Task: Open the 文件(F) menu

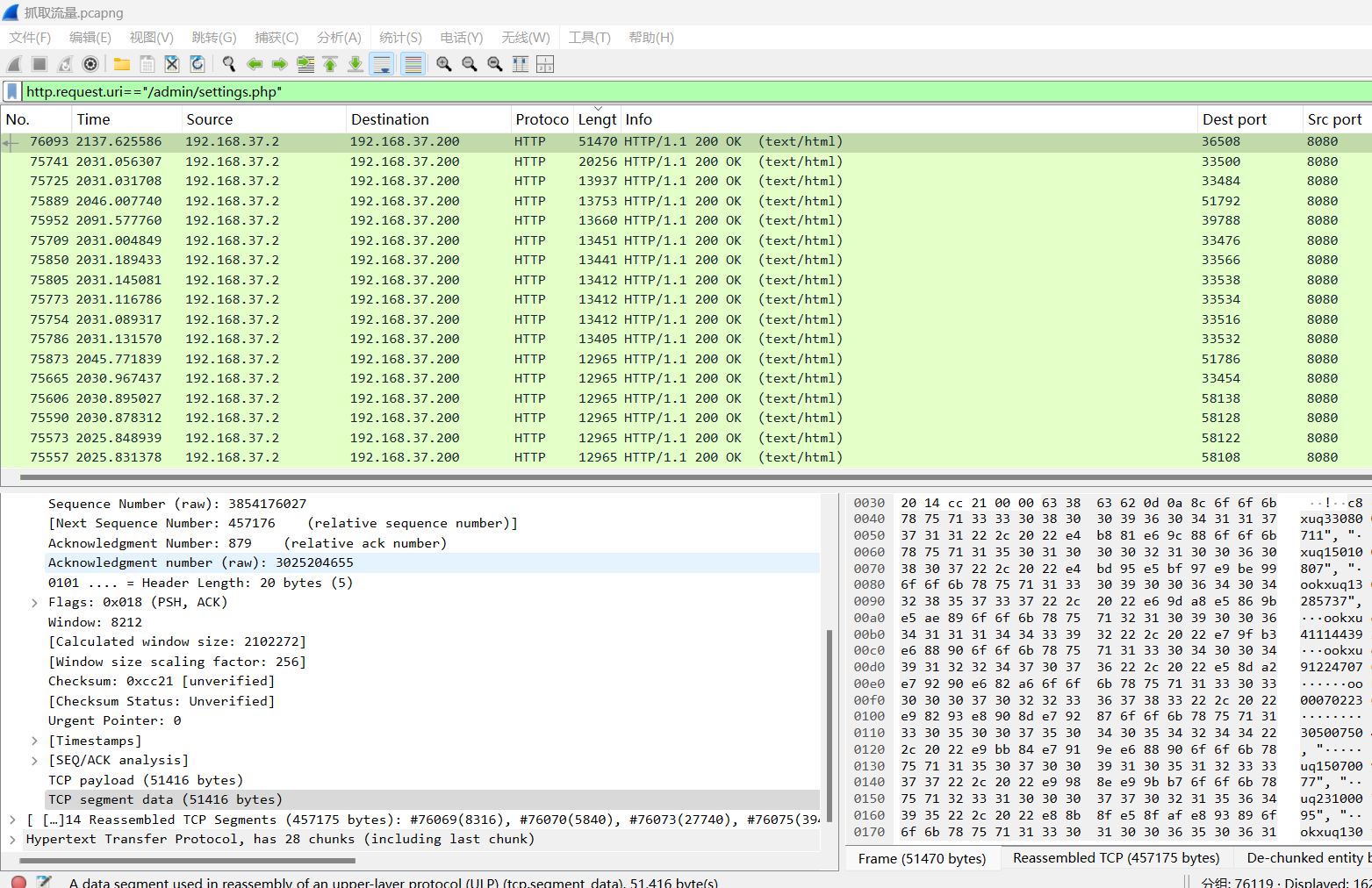Action: pos(30,38)
